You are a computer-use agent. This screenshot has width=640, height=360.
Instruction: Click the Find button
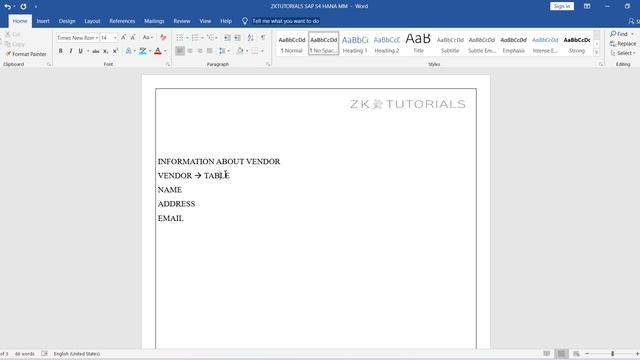619,34
